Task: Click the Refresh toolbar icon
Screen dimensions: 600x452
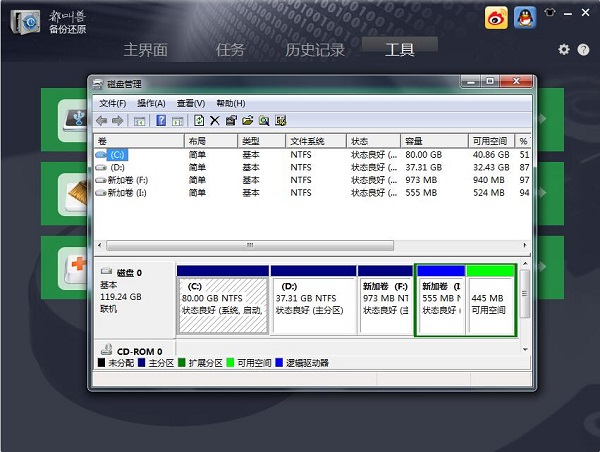Action: coord(199,121)
